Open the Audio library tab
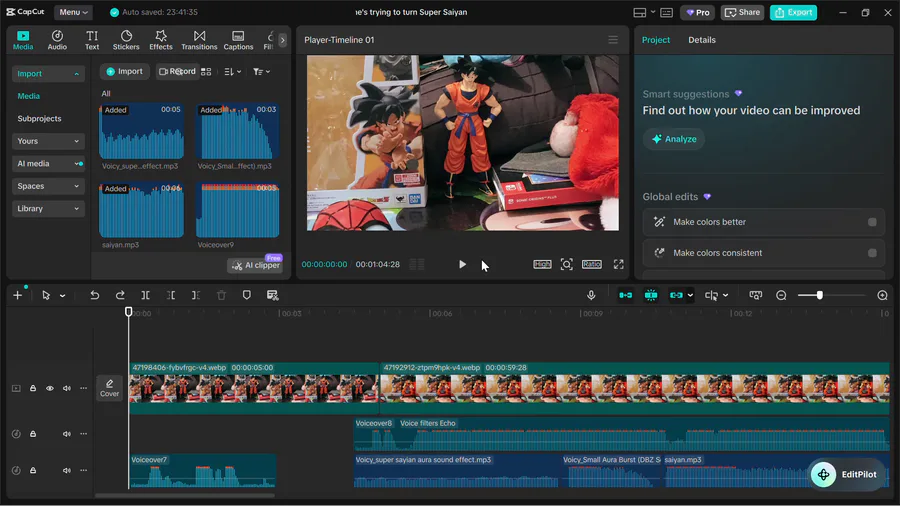 point(57,40)
